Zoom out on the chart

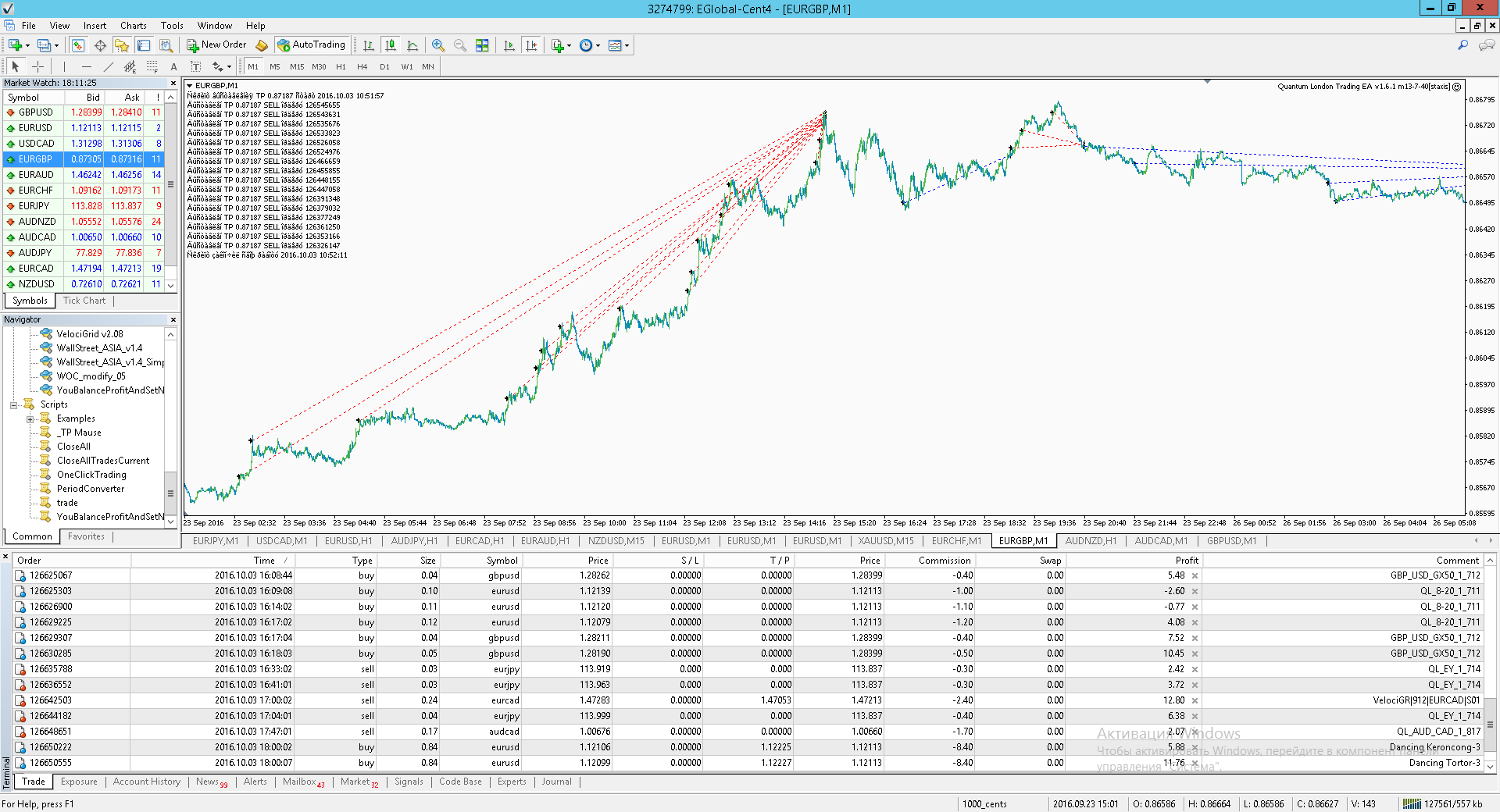click(460, 45)
